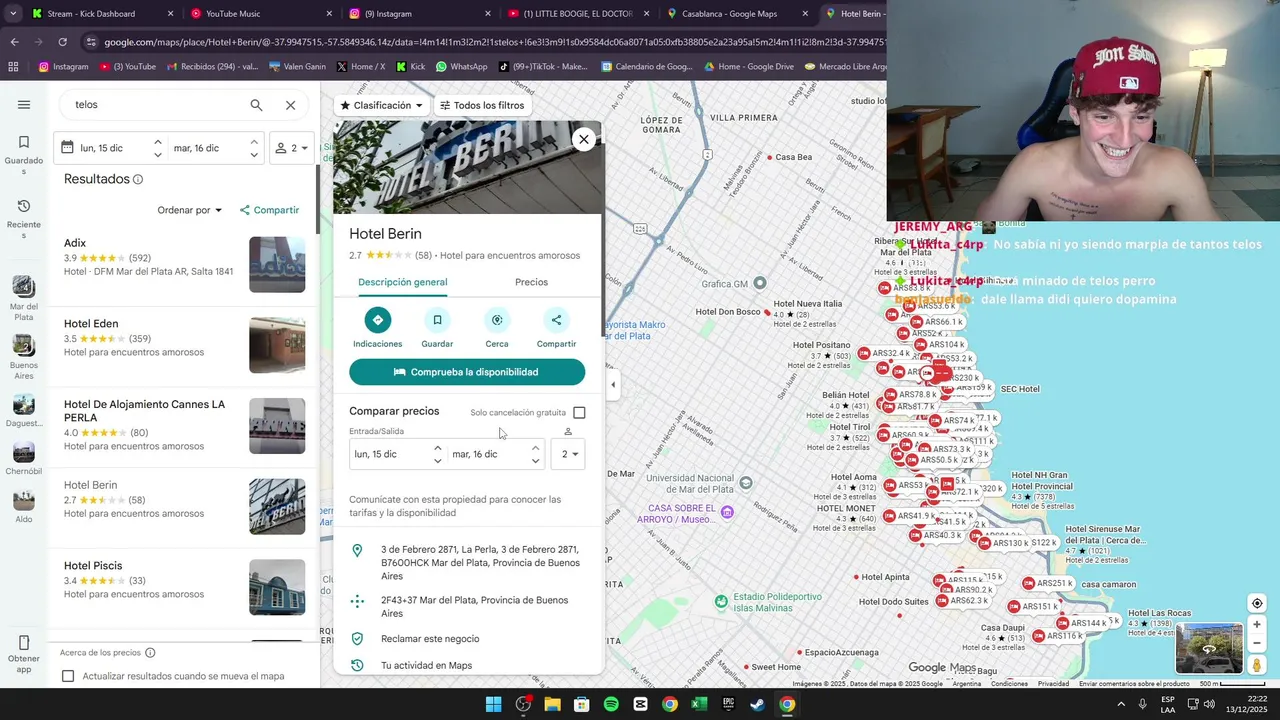1280x720 pixels.
Task: Click the Obtener app phone icon
Action: 24,642
